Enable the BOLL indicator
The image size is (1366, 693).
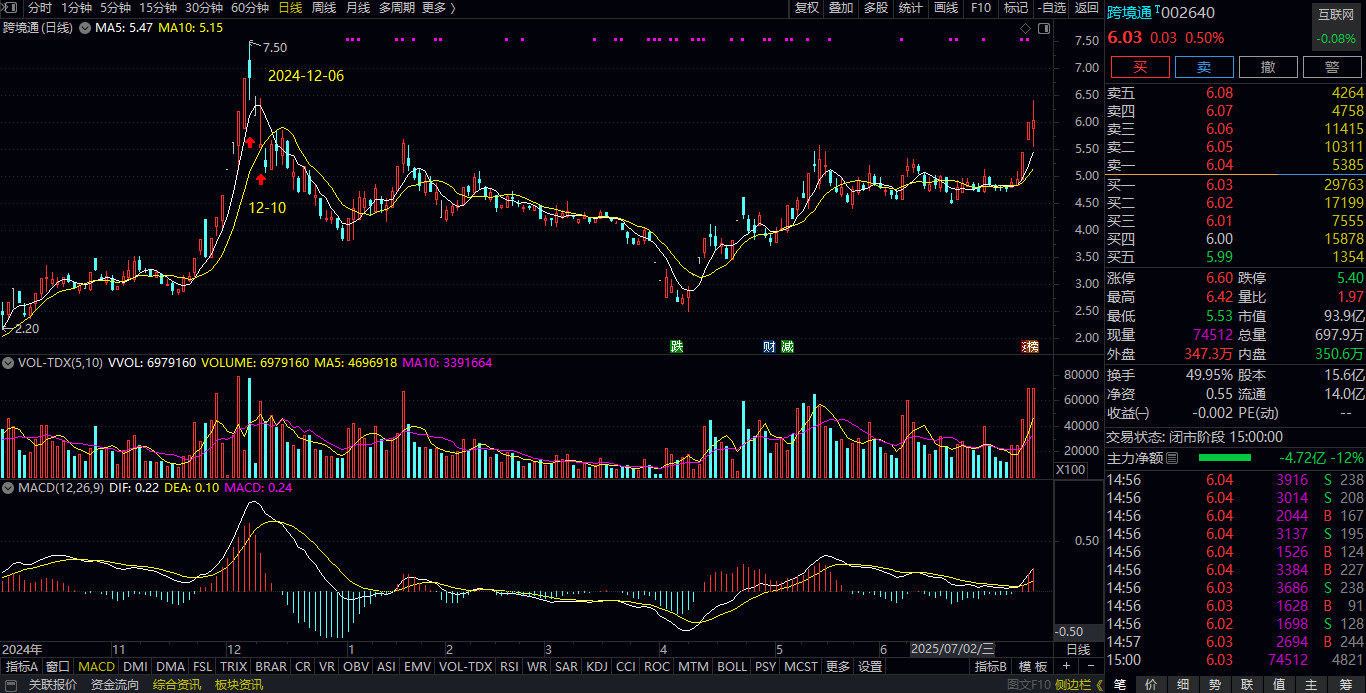coord(731,666)
